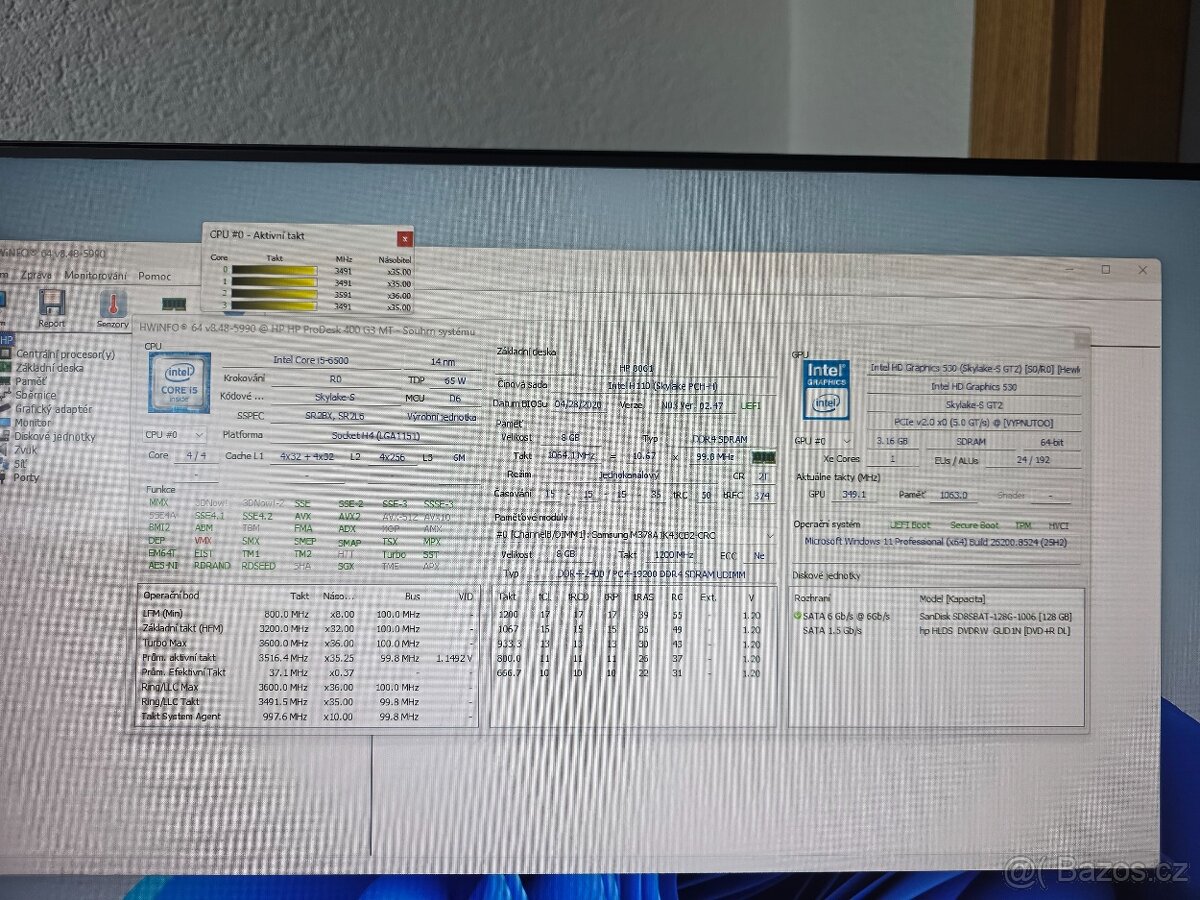Click the Turbo Max operating point row
Screen dimensions: 1200x900
pos(307,643)
